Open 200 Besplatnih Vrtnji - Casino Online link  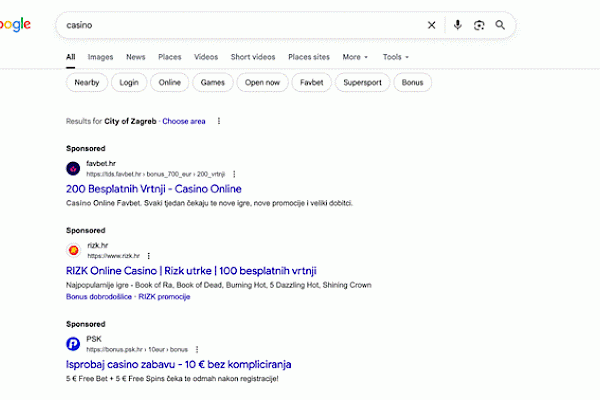click(x=153, y=188)
